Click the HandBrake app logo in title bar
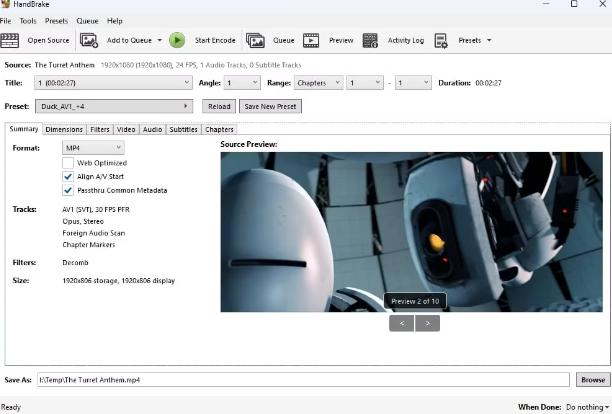 pos(5,4)
